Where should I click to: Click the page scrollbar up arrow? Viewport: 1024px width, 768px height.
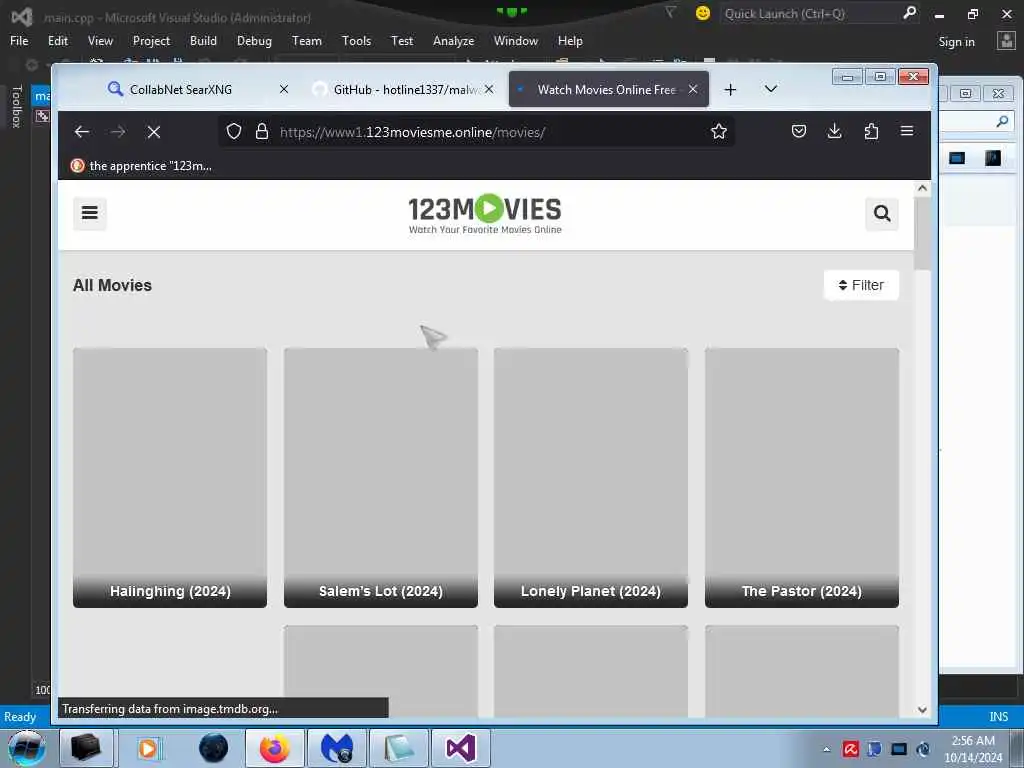(x=922, y=188)
